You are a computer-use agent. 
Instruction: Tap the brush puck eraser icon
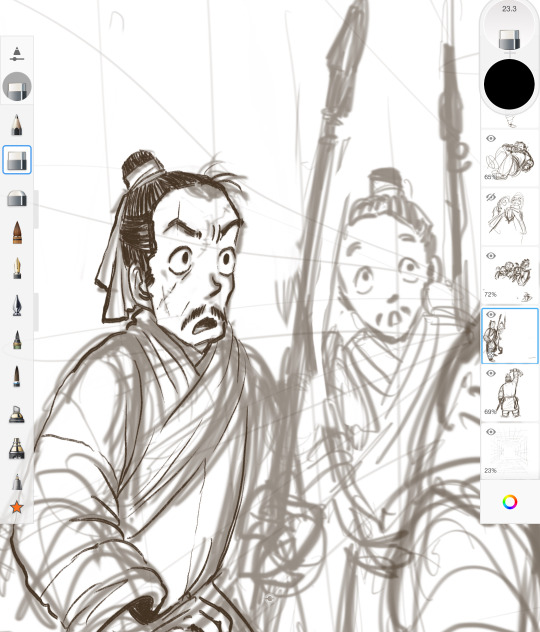(x=509, y=40)
